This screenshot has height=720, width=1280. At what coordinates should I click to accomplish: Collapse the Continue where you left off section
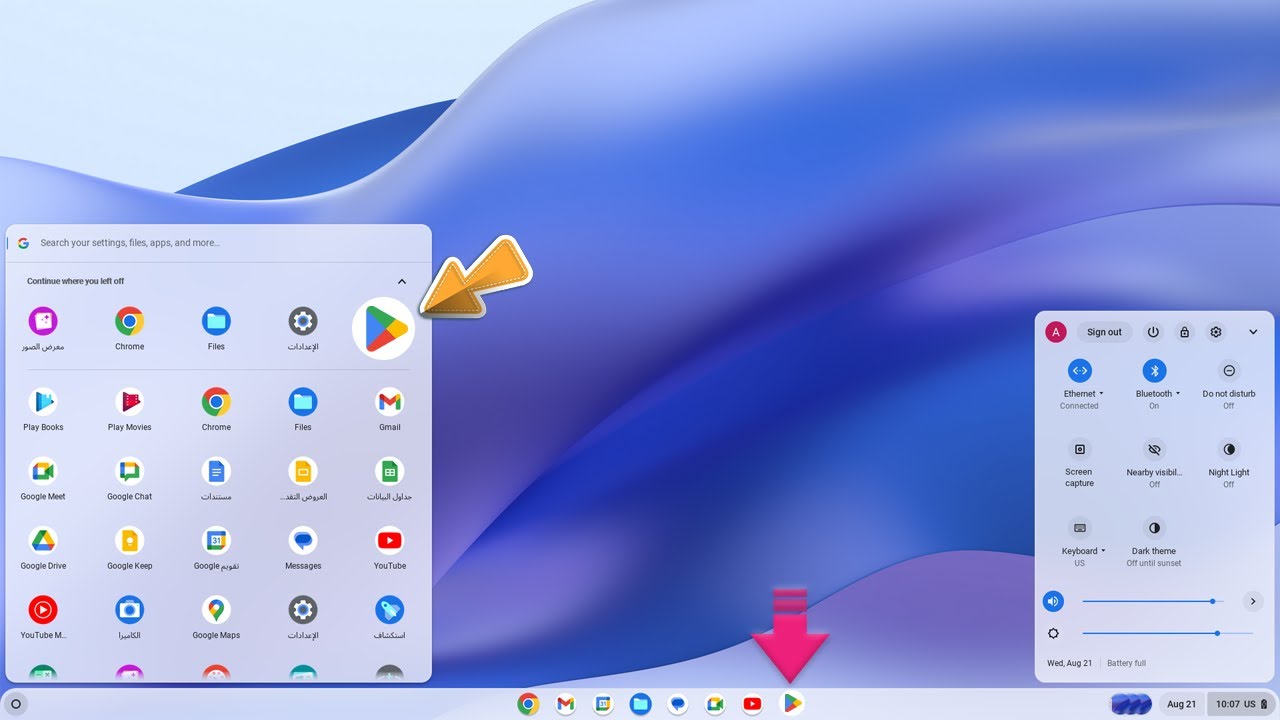(x=402, y=282)
